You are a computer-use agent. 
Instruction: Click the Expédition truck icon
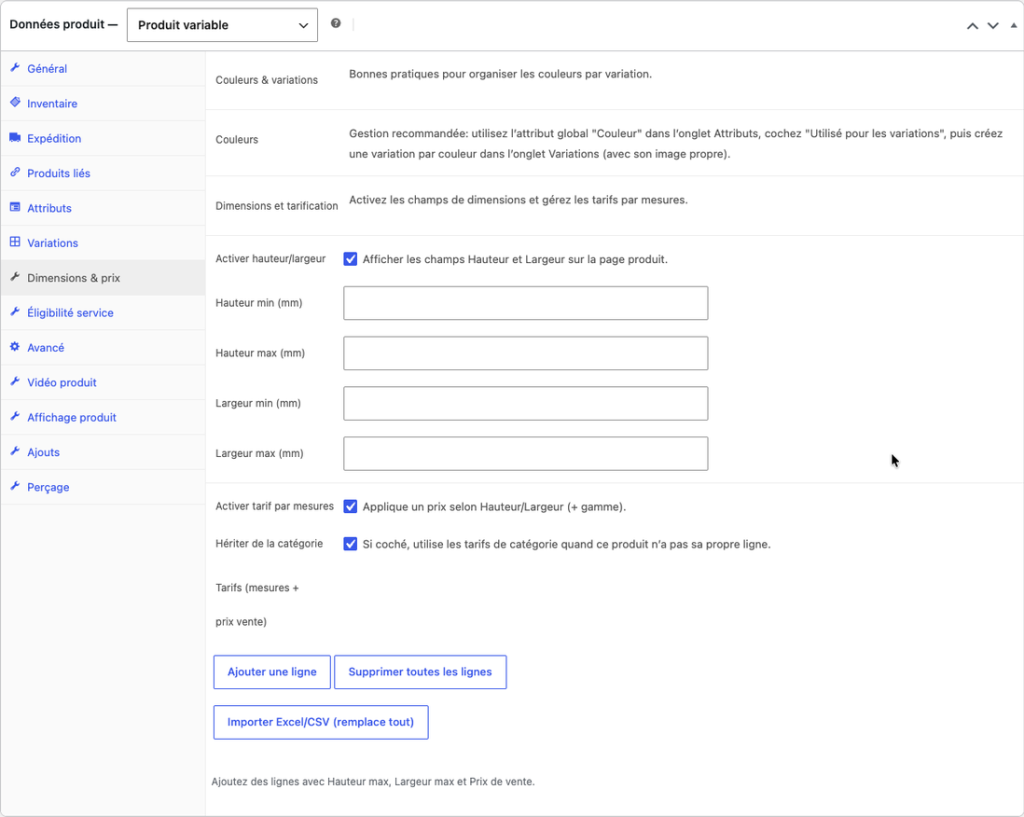15,137
